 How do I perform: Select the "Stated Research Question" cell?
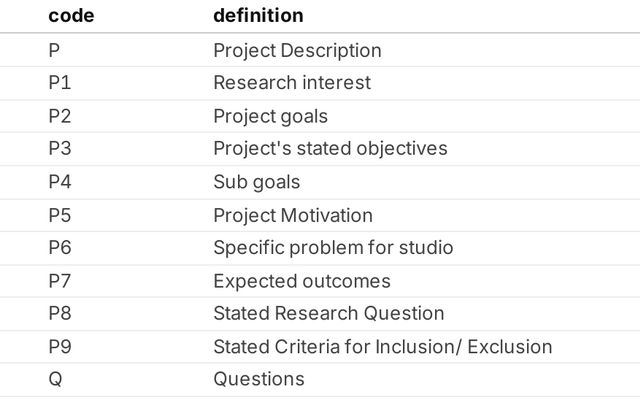[x=328, y=314]
